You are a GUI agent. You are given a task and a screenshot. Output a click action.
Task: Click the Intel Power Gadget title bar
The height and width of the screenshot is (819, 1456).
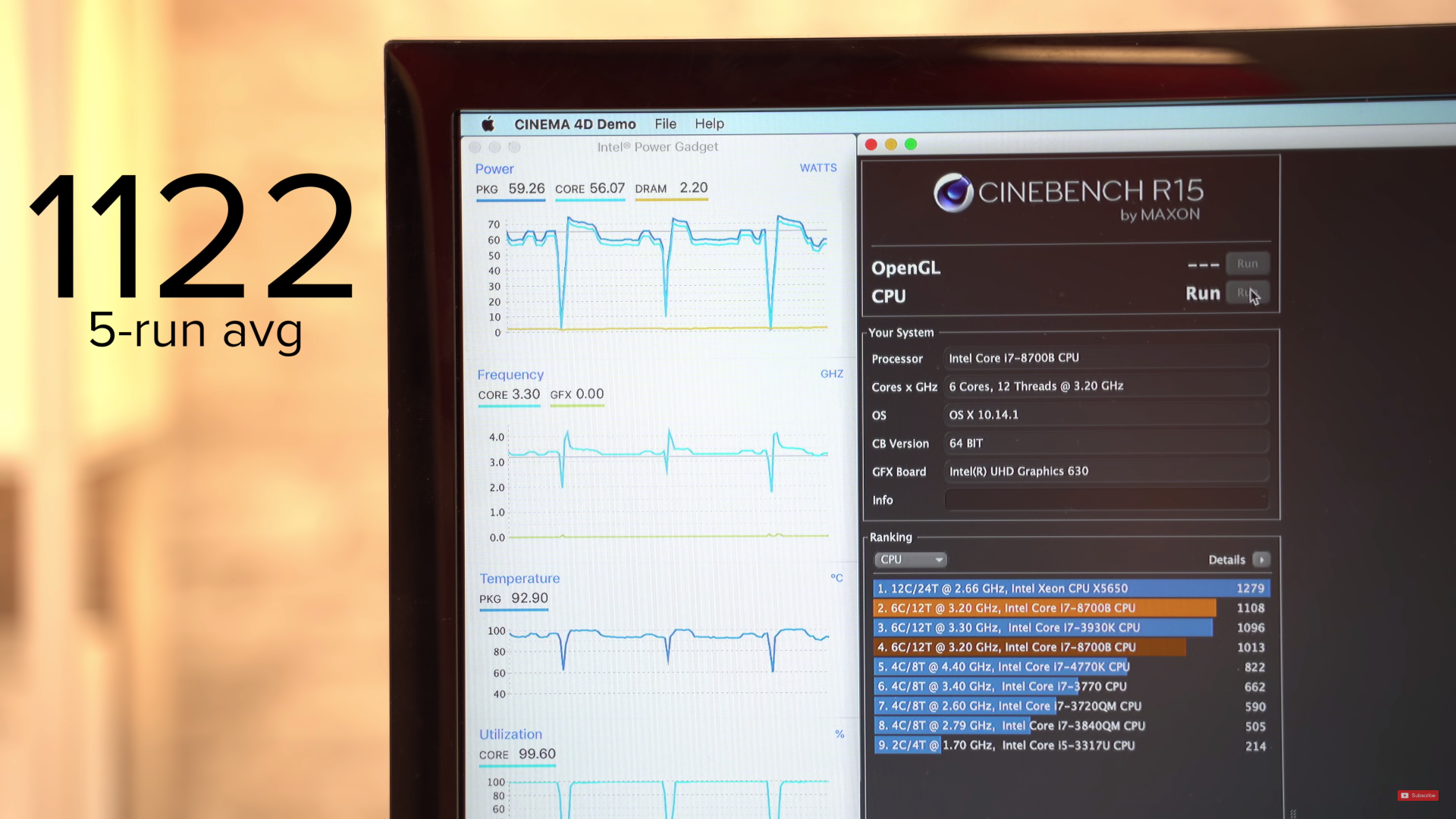657,147
